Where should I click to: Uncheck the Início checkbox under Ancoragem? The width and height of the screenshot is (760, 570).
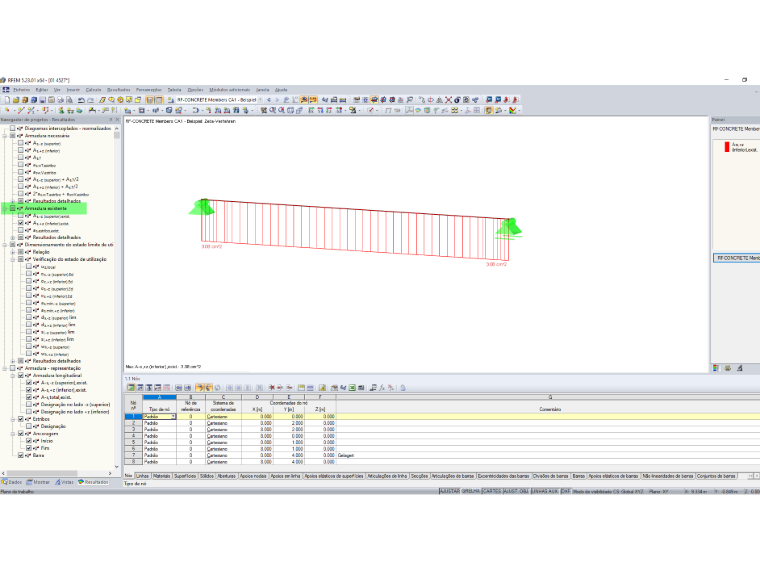29,441
